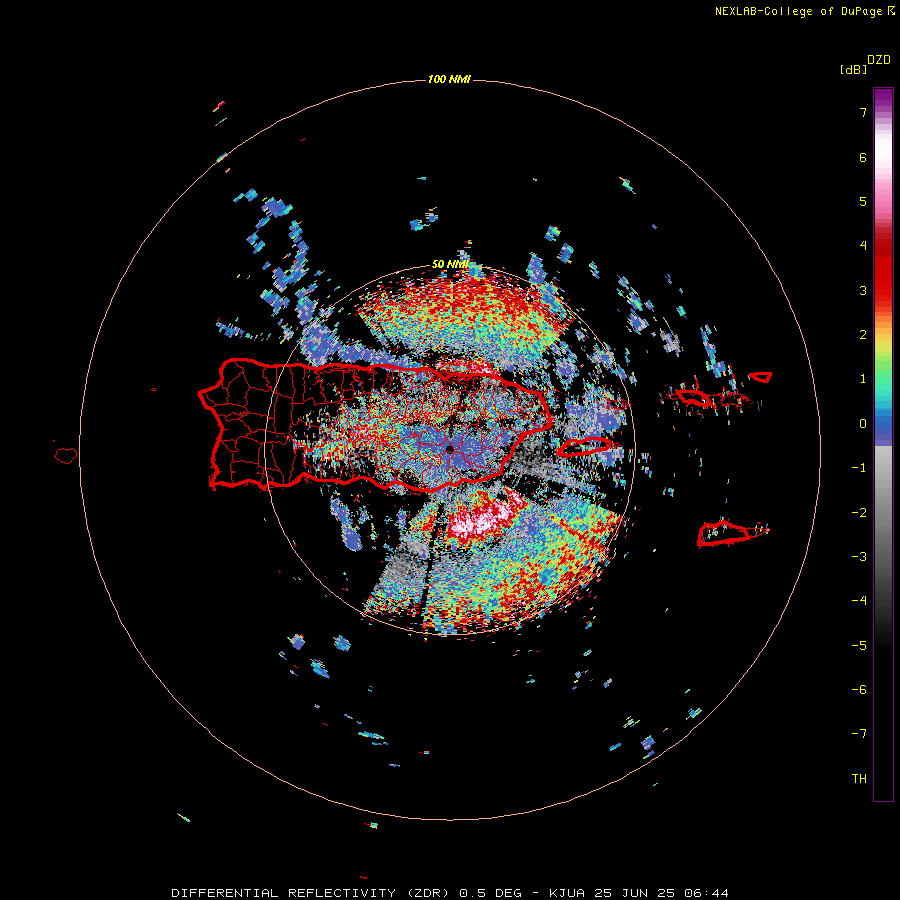Screen dimensions: 900x900
Task: Pick the purple top of the color bar
Action: [x=883, y=99]
